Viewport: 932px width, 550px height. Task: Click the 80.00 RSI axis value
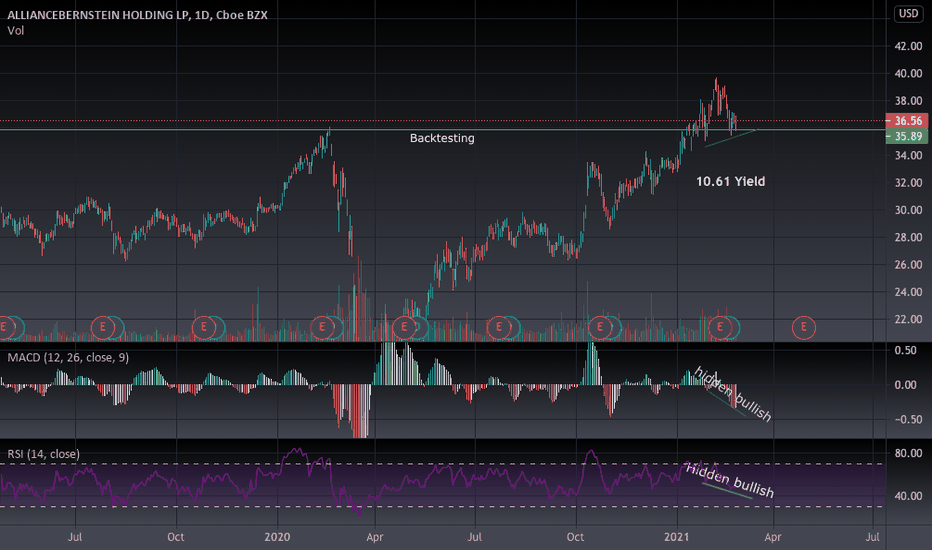click(x=908, y=453)
